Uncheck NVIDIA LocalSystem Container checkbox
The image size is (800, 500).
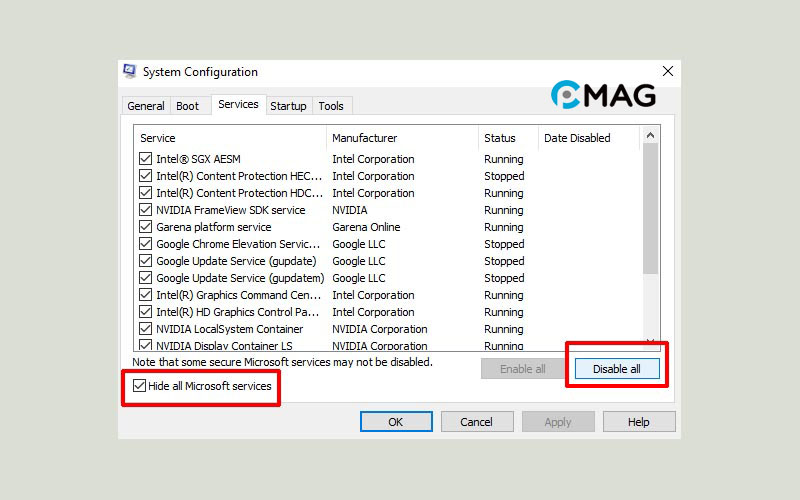(146, 329)
